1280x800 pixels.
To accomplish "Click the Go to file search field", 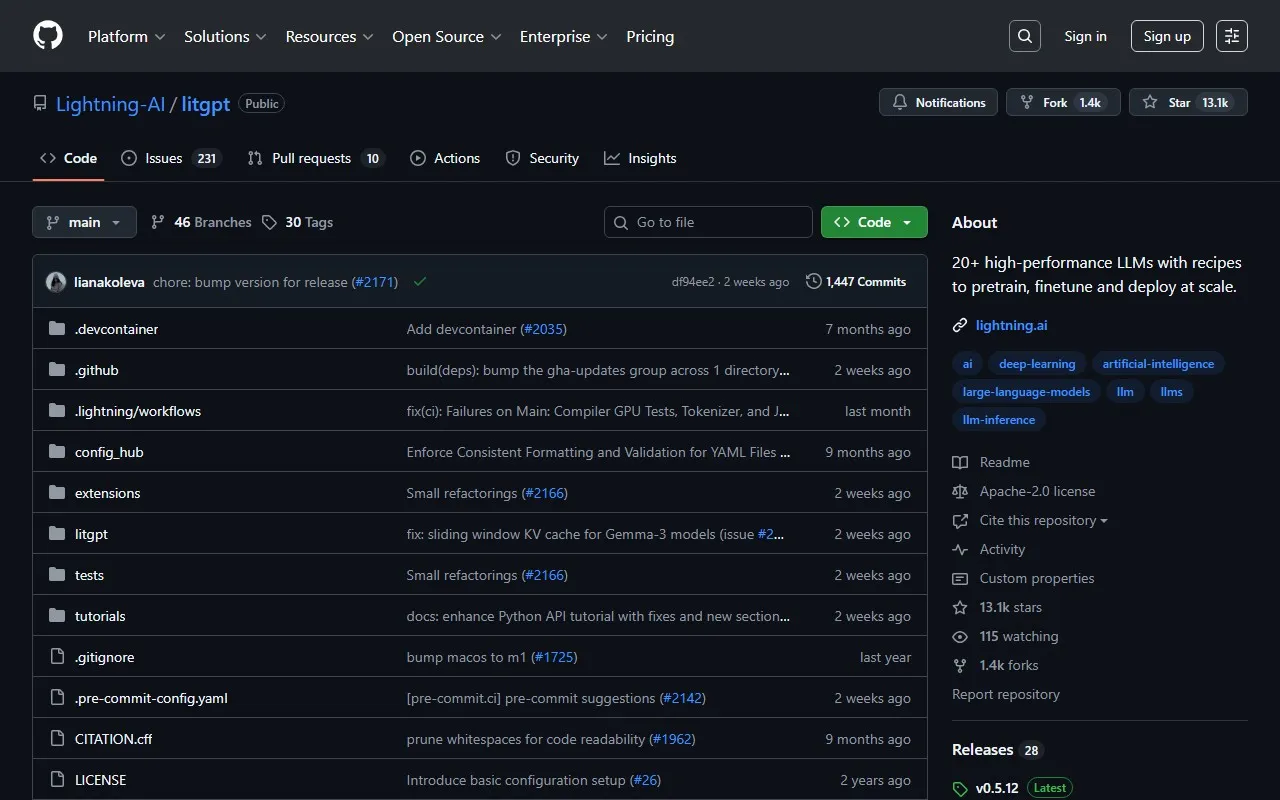I will click(708, 222).
